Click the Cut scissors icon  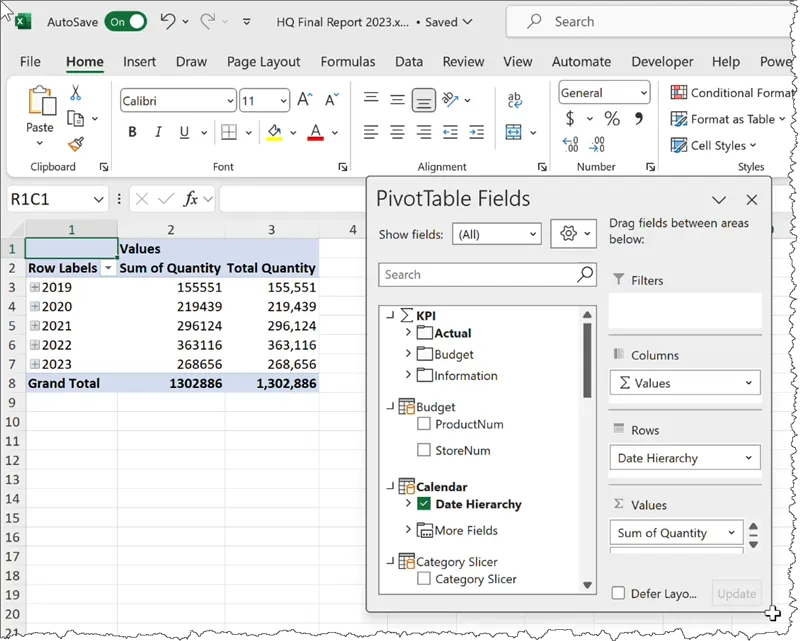point(75,93)
